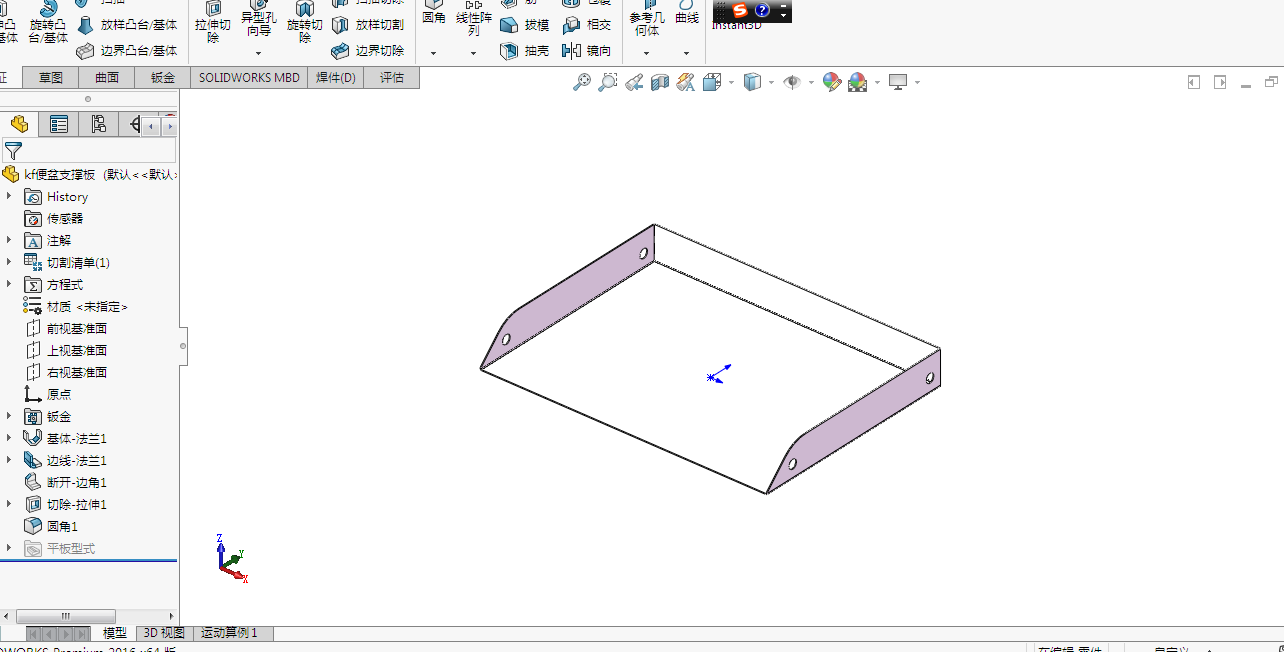
Task: Click the Section View icon
Action: coord(659,82)
